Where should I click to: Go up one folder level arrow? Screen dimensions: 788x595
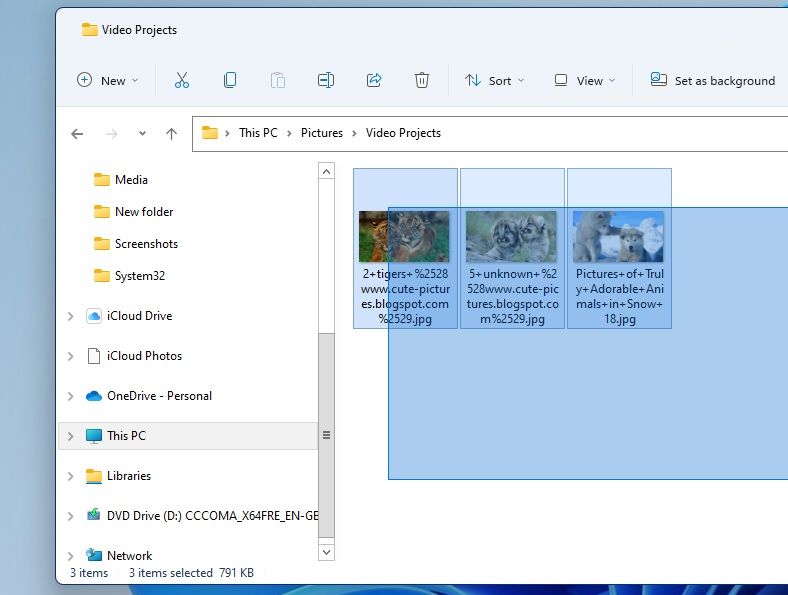(x=171, y=133)
